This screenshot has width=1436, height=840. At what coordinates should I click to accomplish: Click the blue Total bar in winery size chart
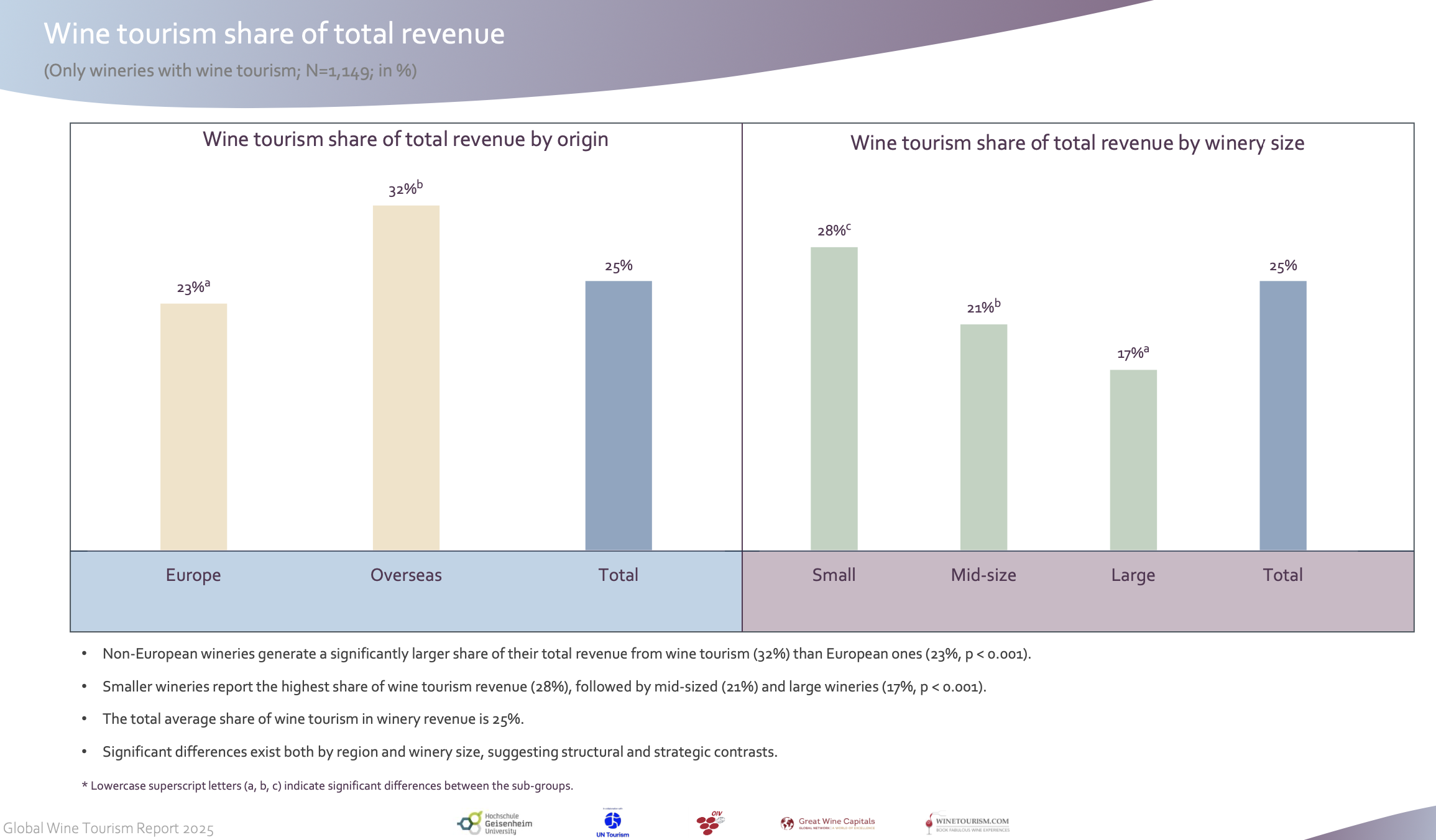(x=1282, y=415)
